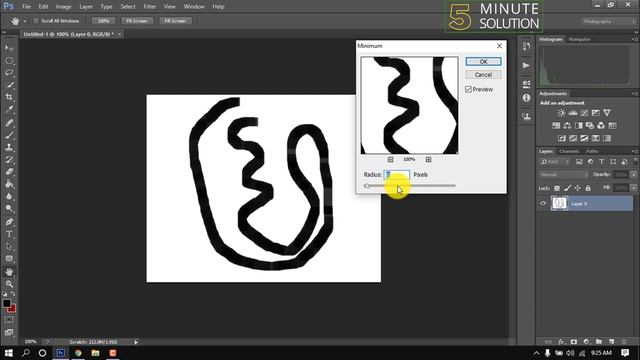Select the Brush tool

point(9,135)
